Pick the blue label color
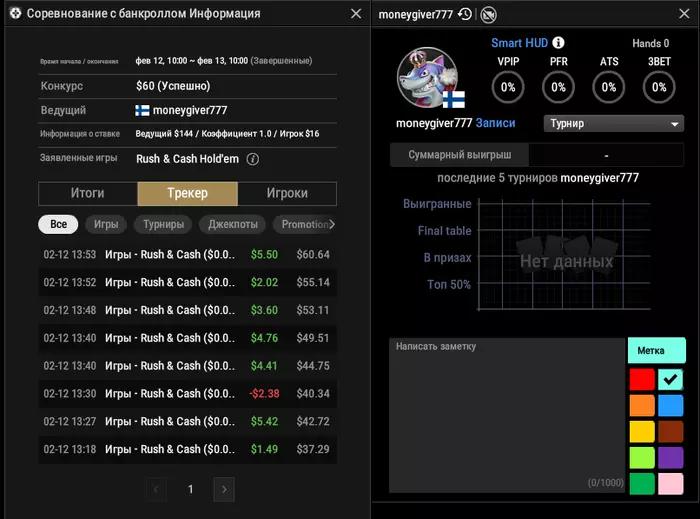 click(x=670, y=405)
